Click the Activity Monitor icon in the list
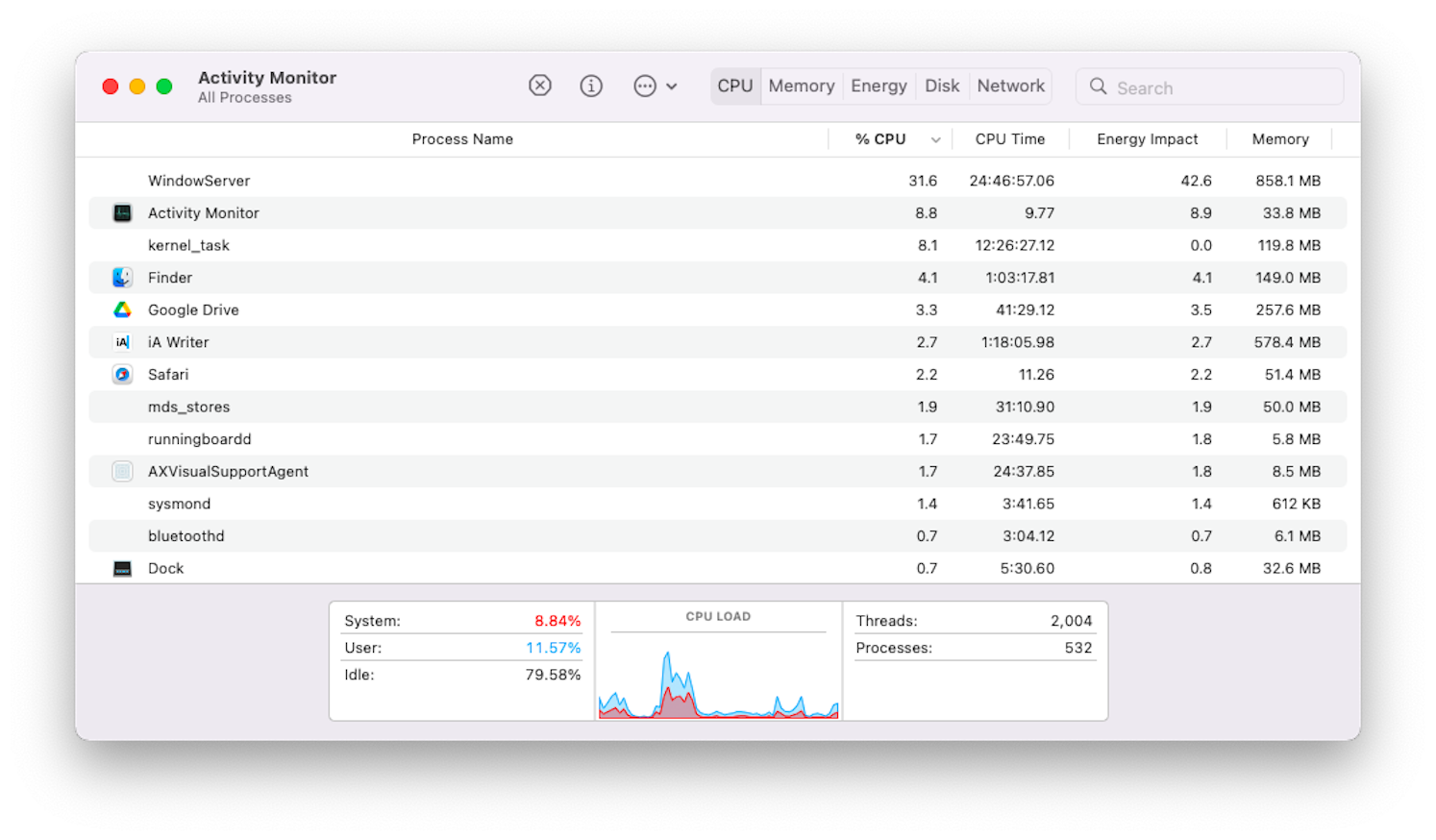Image resolution: width=1436 pixels, height=840 pixels. click(122, 212)
